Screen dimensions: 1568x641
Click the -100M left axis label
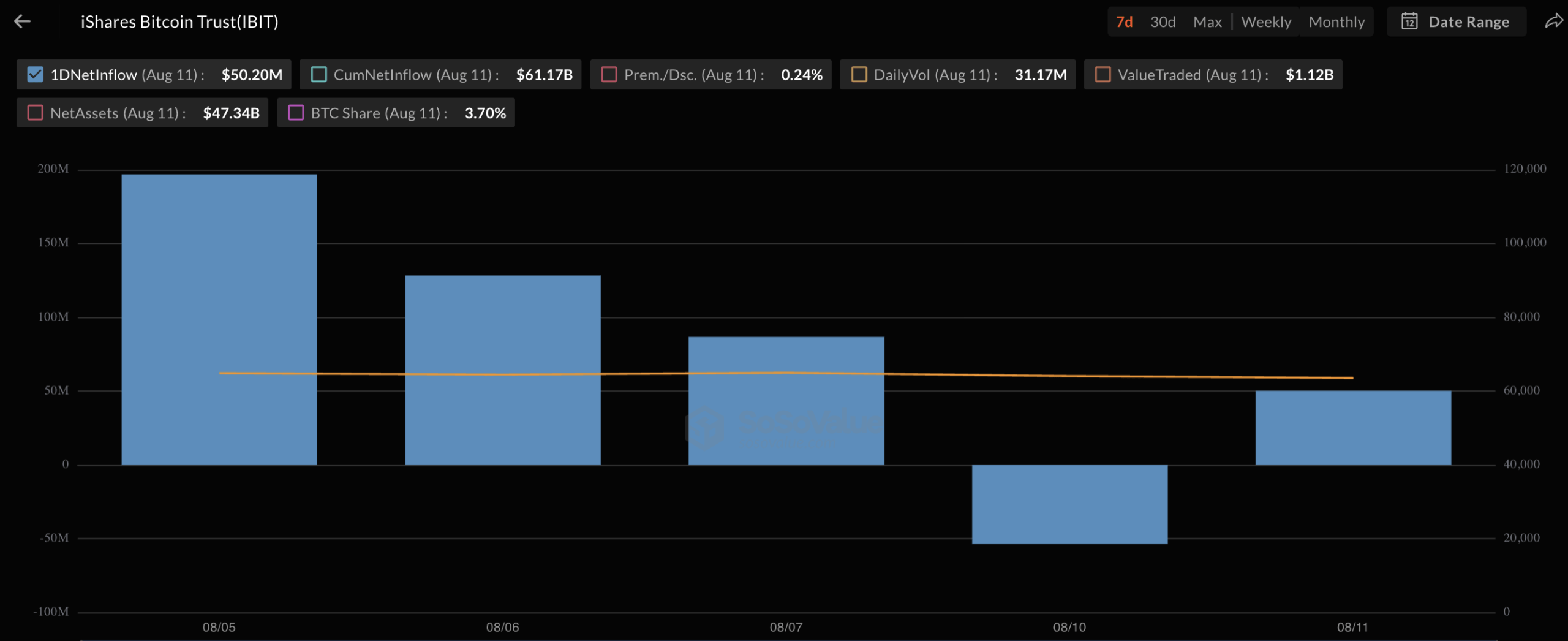[x=51, y=612]
